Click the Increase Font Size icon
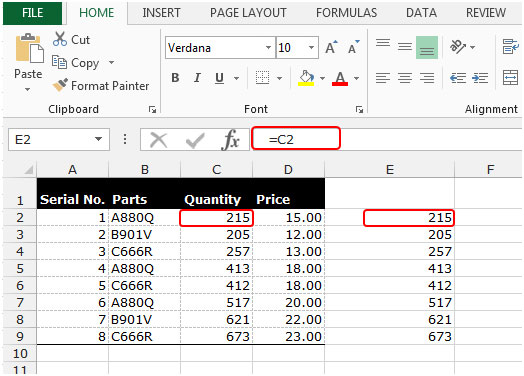Viewport: 524px width, 376px height. [x=331, y=48]
